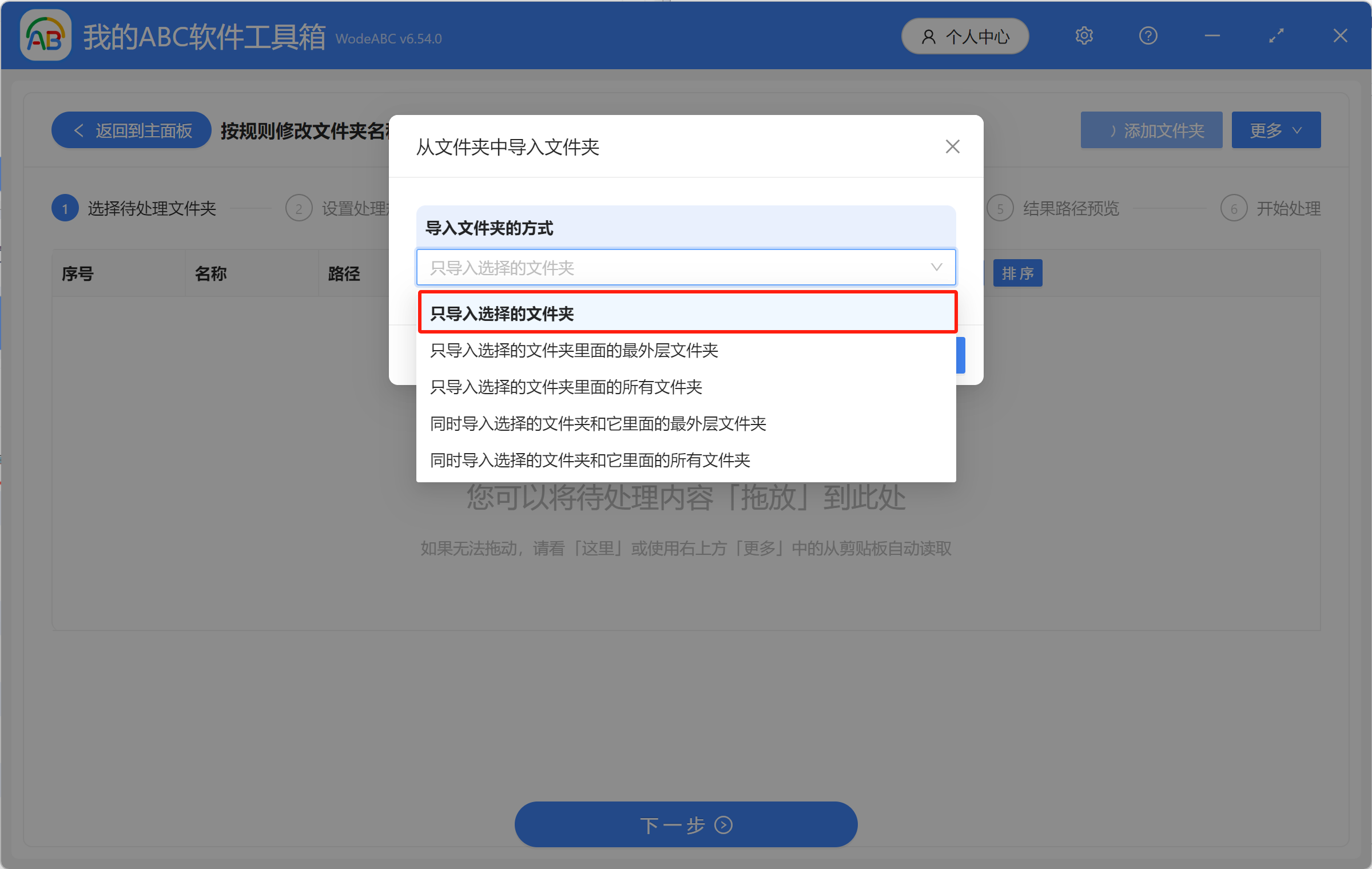Image resolution: width=1372 pixels, height=869 pixels.
Task: Select the 只导入选择的文件夹 option
Action: pos(686,313)
